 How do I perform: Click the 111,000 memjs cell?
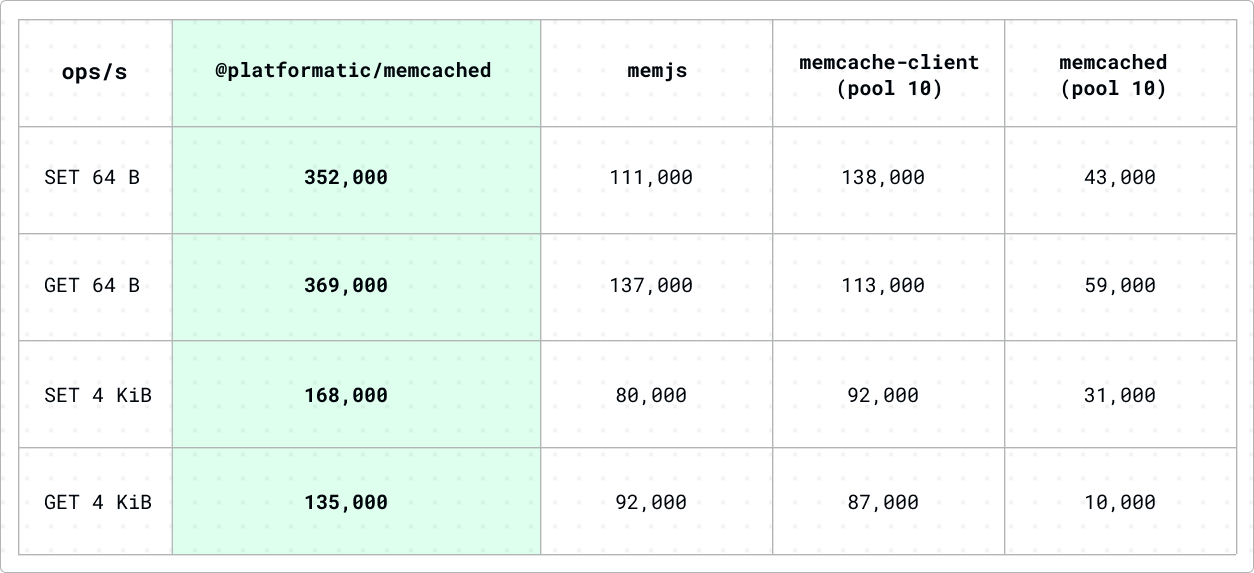point(656,179)
